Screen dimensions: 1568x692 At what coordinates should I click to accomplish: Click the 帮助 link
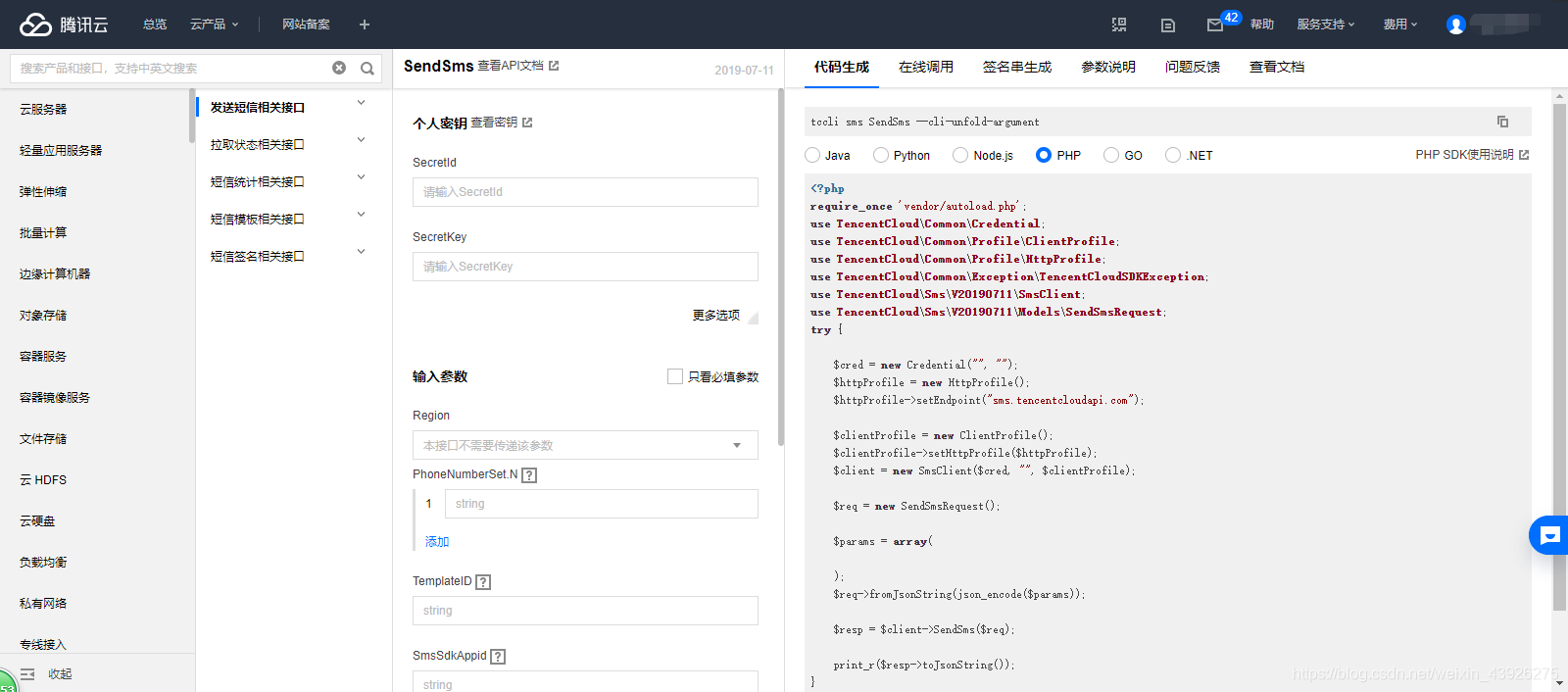[x=1262, y=25]
